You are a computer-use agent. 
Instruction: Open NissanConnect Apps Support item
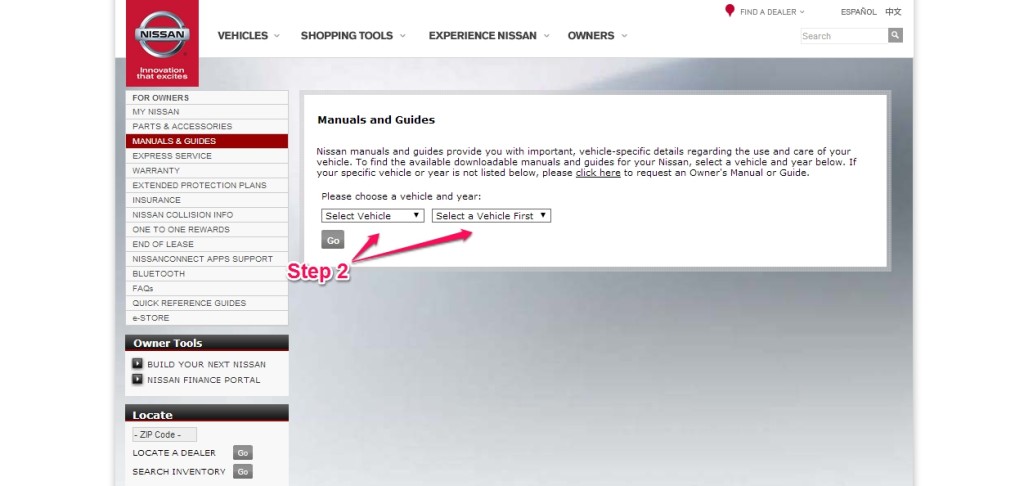click(206, 259)
